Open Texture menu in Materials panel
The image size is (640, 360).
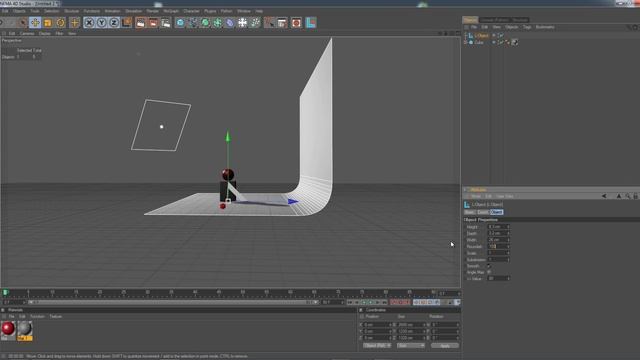pos(56,316)
